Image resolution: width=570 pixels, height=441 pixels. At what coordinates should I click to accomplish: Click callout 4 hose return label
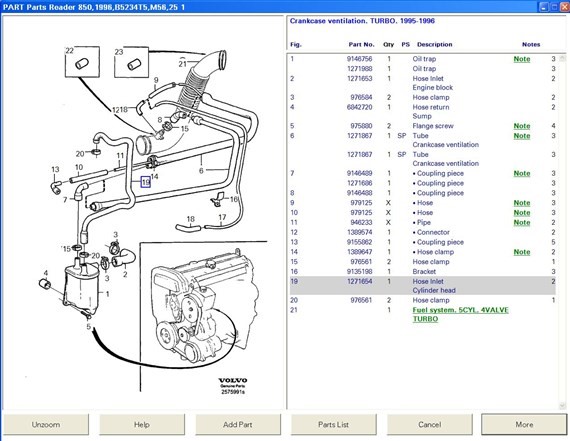[45, 273]
